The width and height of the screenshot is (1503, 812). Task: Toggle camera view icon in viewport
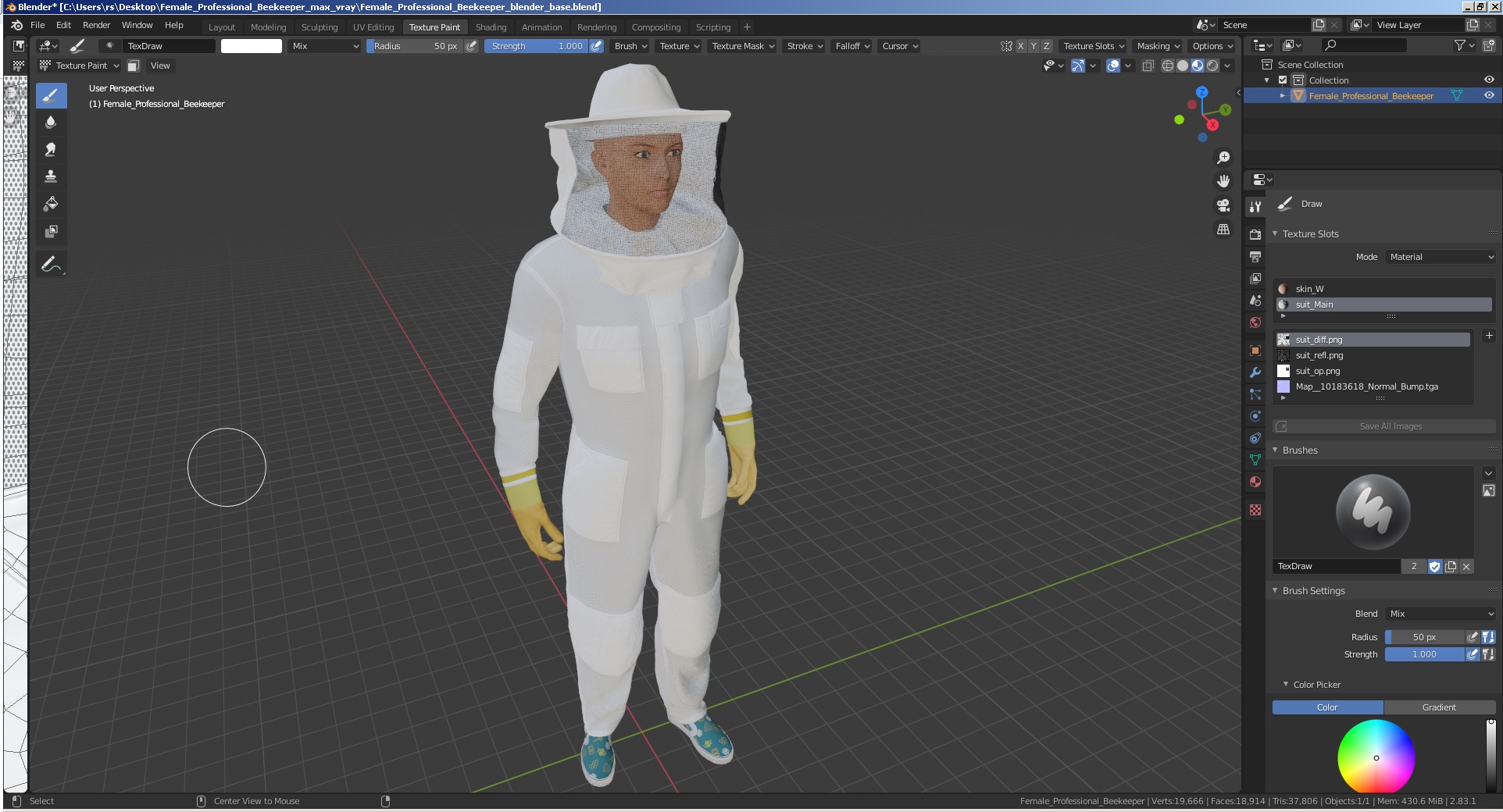click(x=1223, y=205)
